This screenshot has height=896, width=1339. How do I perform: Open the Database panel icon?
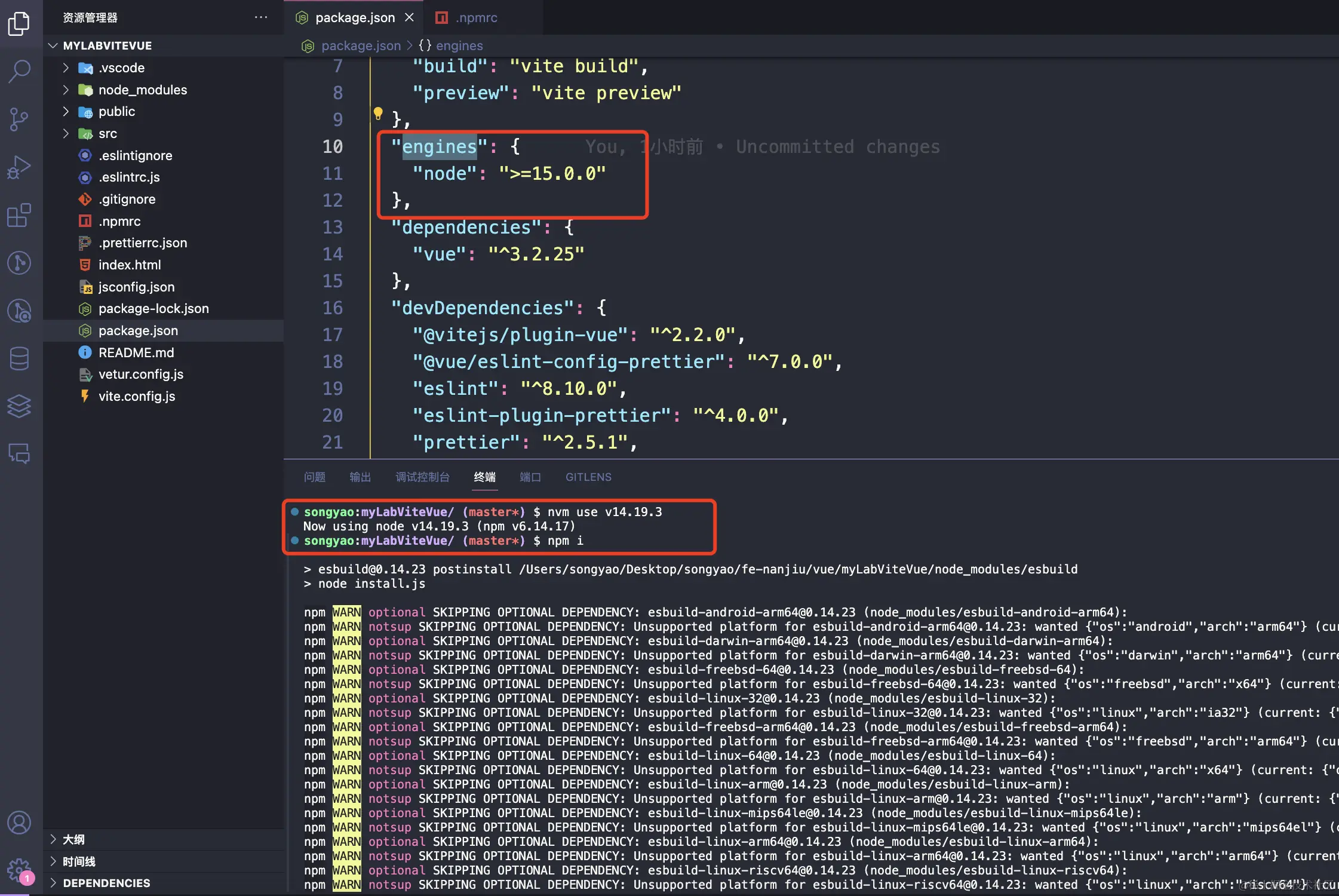point(20,358)
